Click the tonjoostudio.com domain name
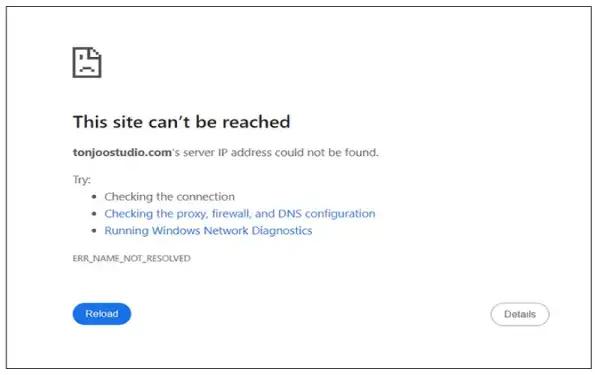This screenshot has height=375, width=600. point(122,152)
